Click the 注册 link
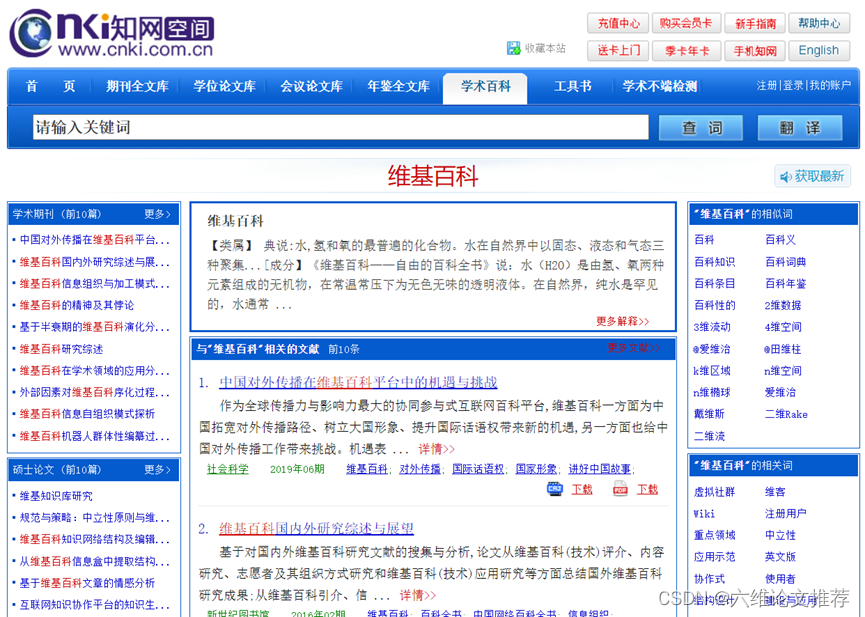Screen dimensions: 865x617 [766, 86]
